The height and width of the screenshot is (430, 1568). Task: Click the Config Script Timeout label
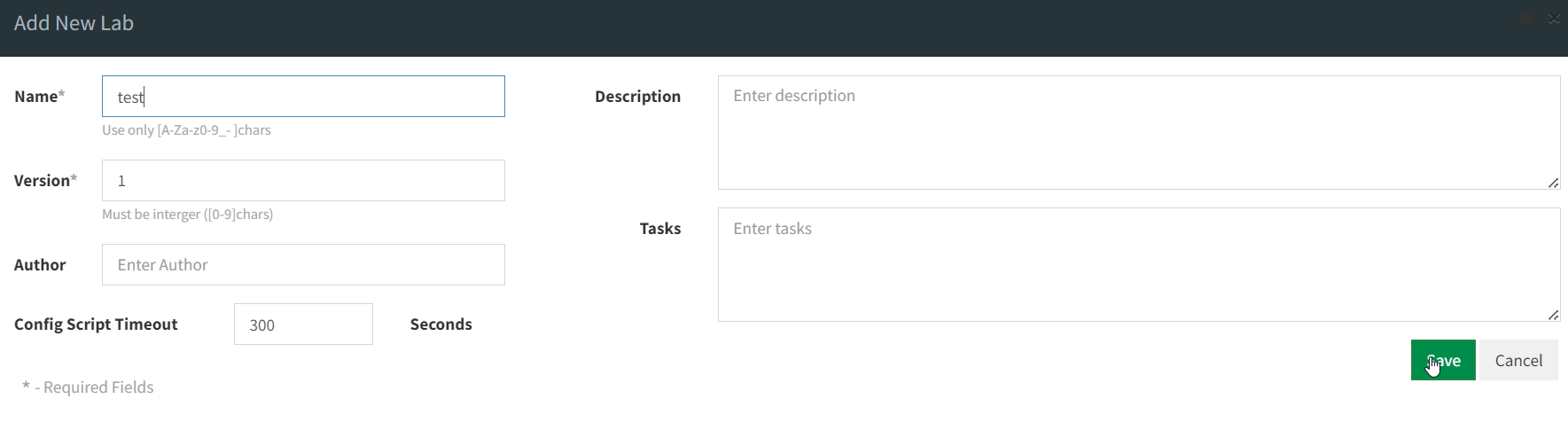96,324
